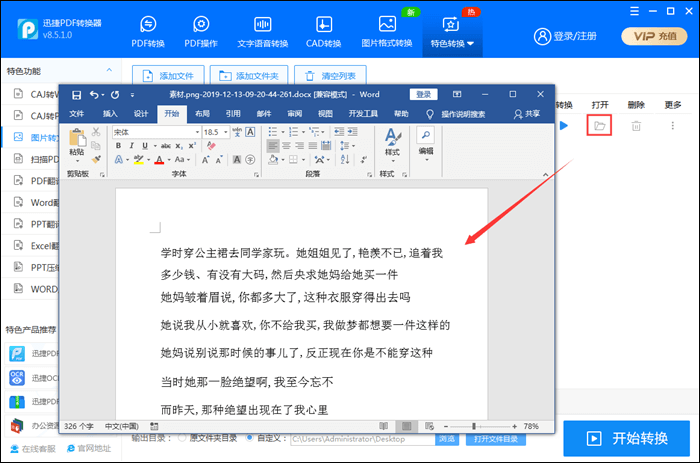Click the Superscript x² icon

tap(192, 146)
